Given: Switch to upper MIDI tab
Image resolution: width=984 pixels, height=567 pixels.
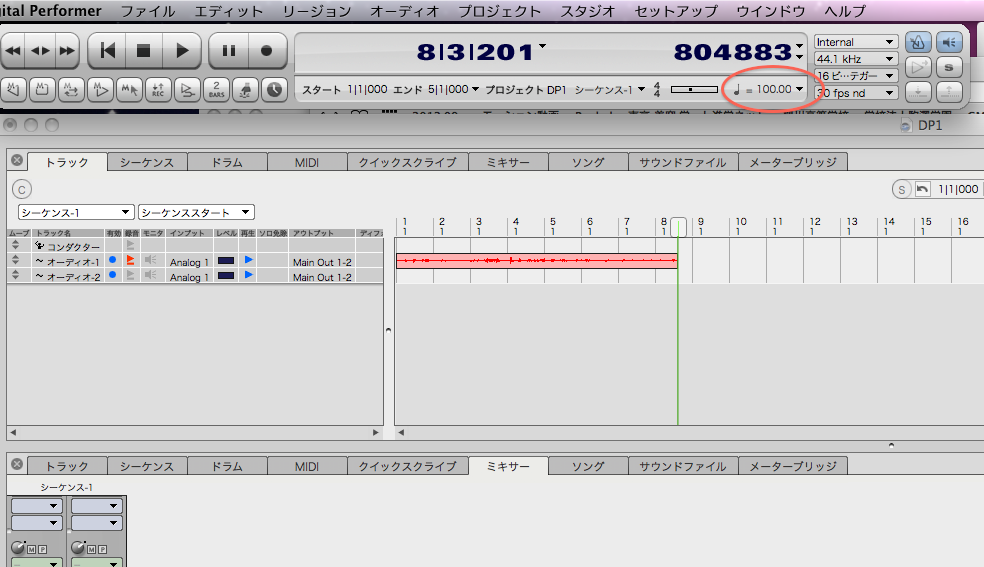Looking at the screenshot, I should (x=307, y=162).
